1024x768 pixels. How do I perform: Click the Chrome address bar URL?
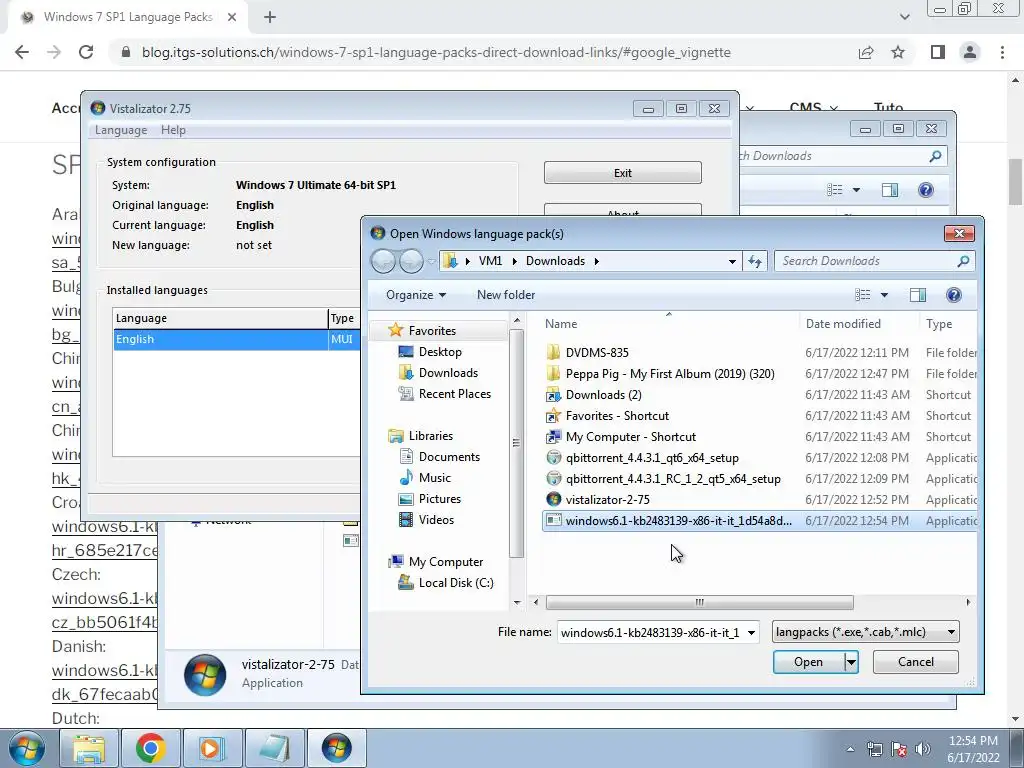(x=436, y=52)
